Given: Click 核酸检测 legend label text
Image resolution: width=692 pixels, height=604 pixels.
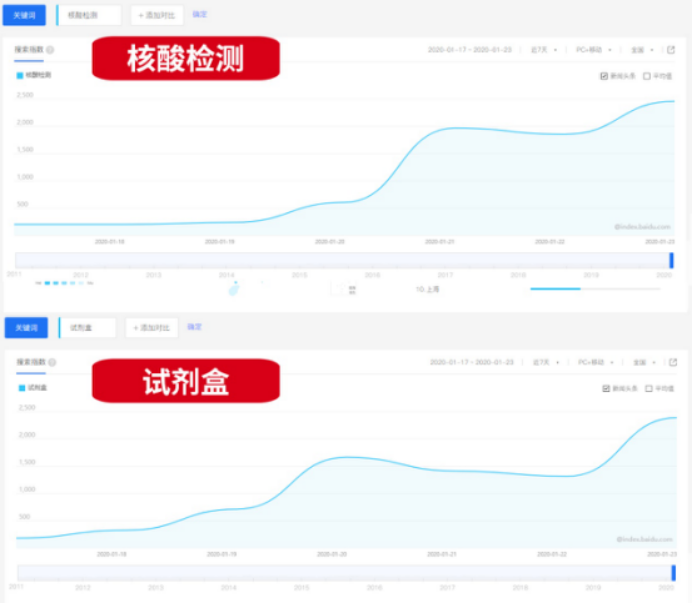Looking at the screenshot, I should [38, 75].
